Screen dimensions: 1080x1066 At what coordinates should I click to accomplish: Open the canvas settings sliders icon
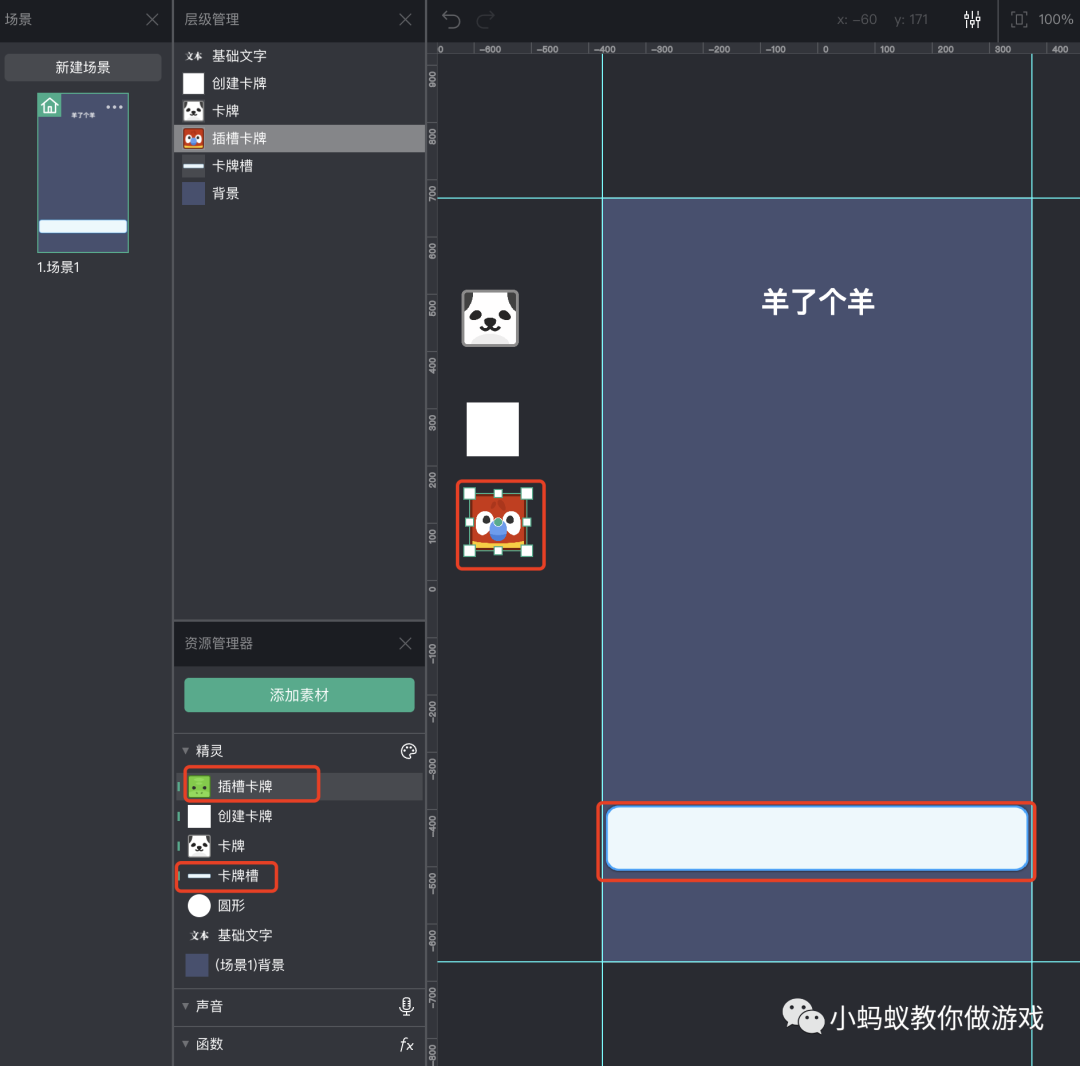pyautogui.click(x=972, y=19)
